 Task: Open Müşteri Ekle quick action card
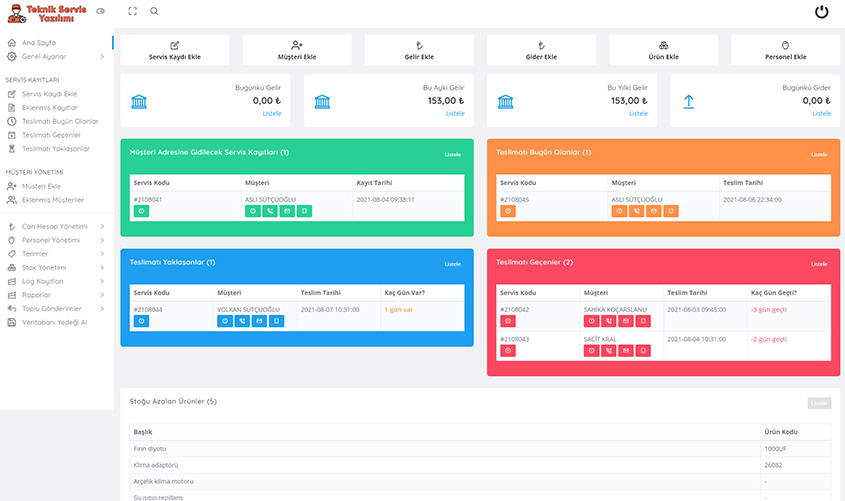coord(297,50)
